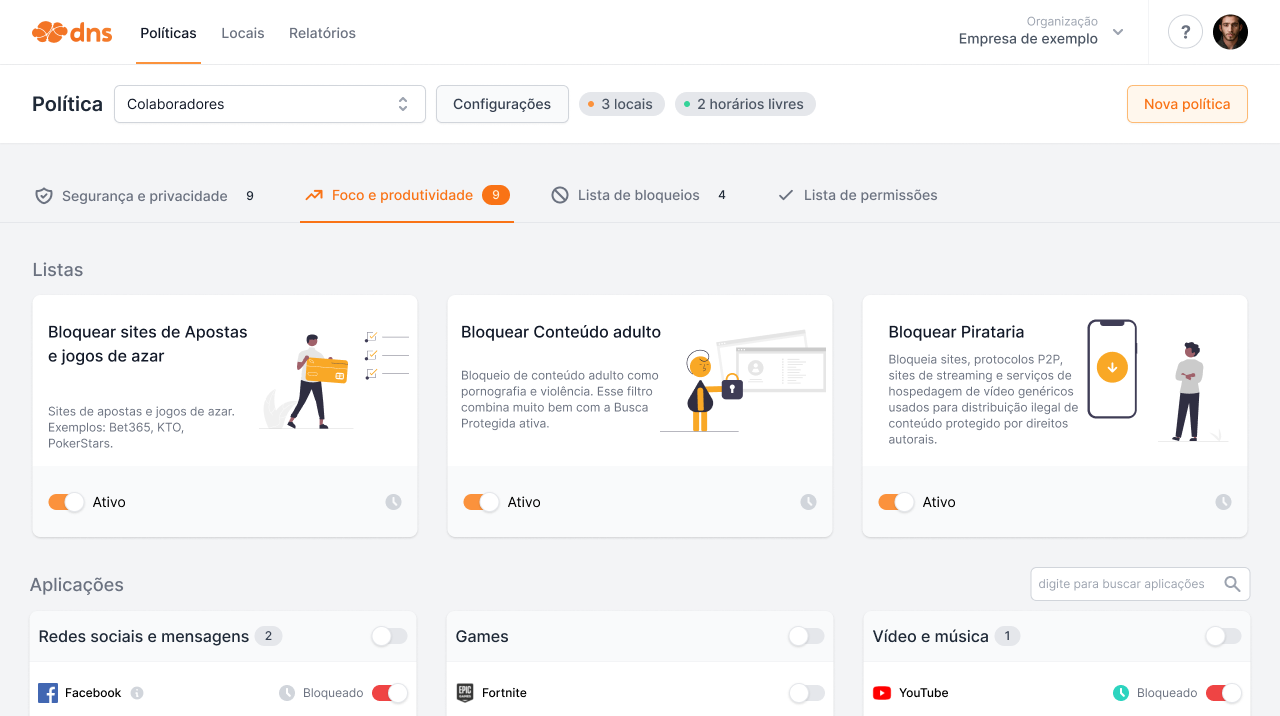Image resolution: width=1280 pixels, height=716 pixels.
Task: Disable the gambling sites blocking toggle
Action: click(66, 502)
